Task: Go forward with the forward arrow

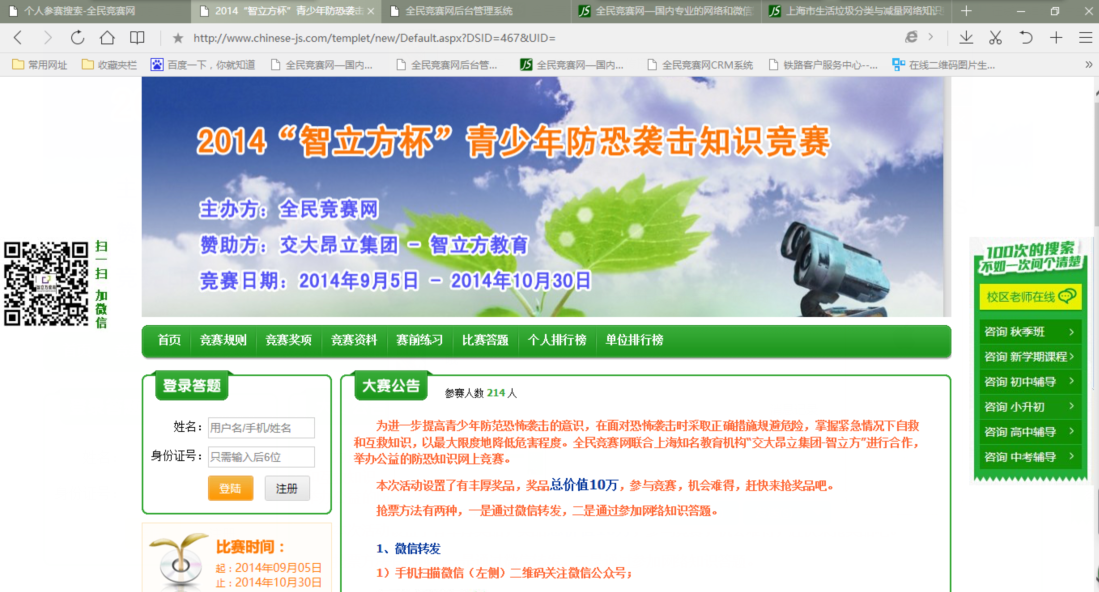Action: point(47,38)
